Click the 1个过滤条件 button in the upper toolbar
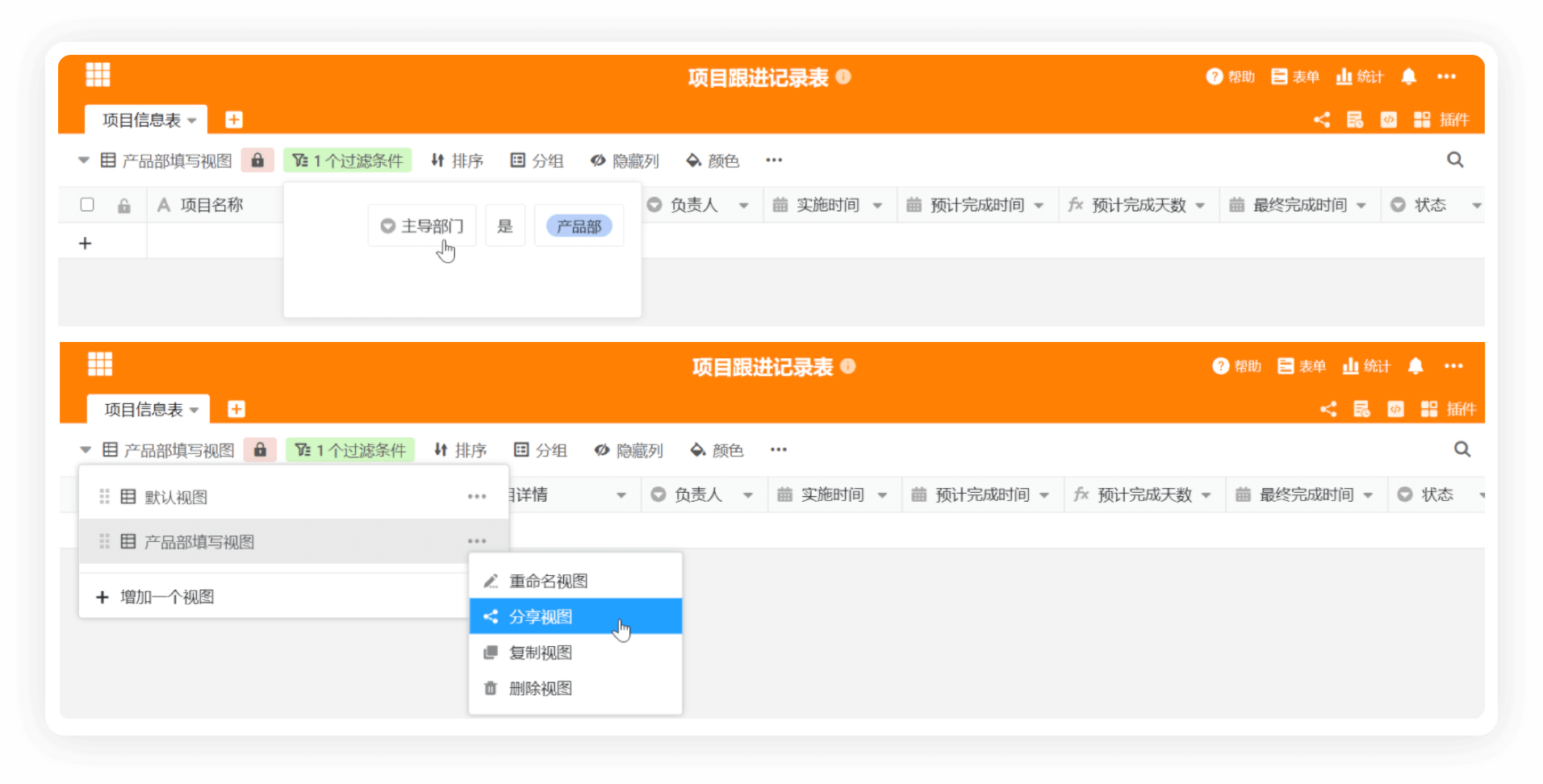This screenshot has width=1543, height=784. 348,161
